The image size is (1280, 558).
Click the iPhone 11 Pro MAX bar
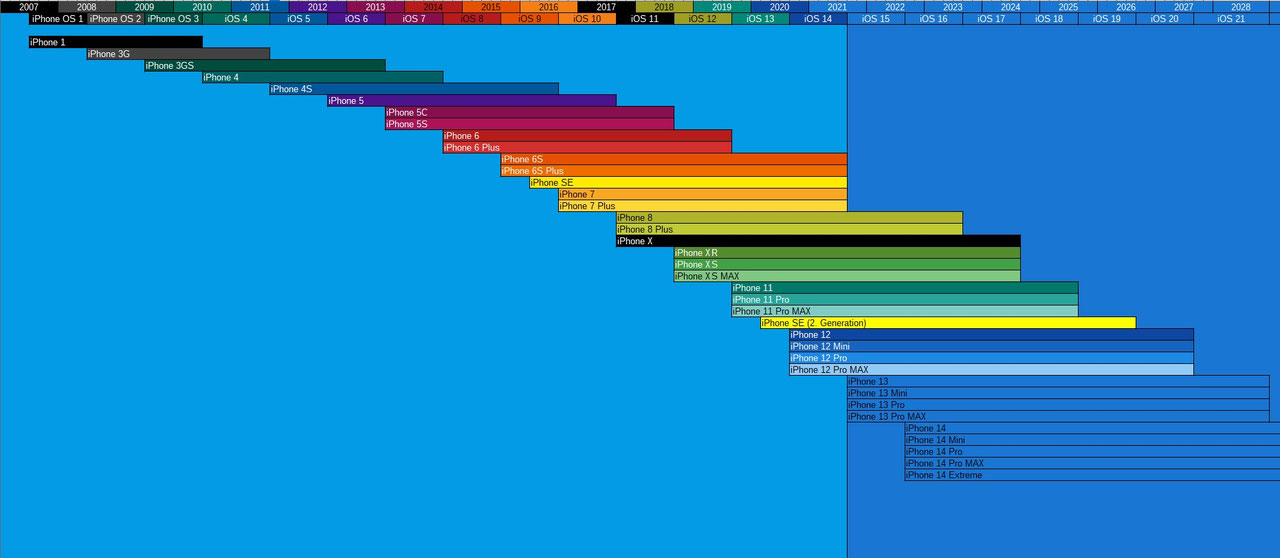[905, 311]
